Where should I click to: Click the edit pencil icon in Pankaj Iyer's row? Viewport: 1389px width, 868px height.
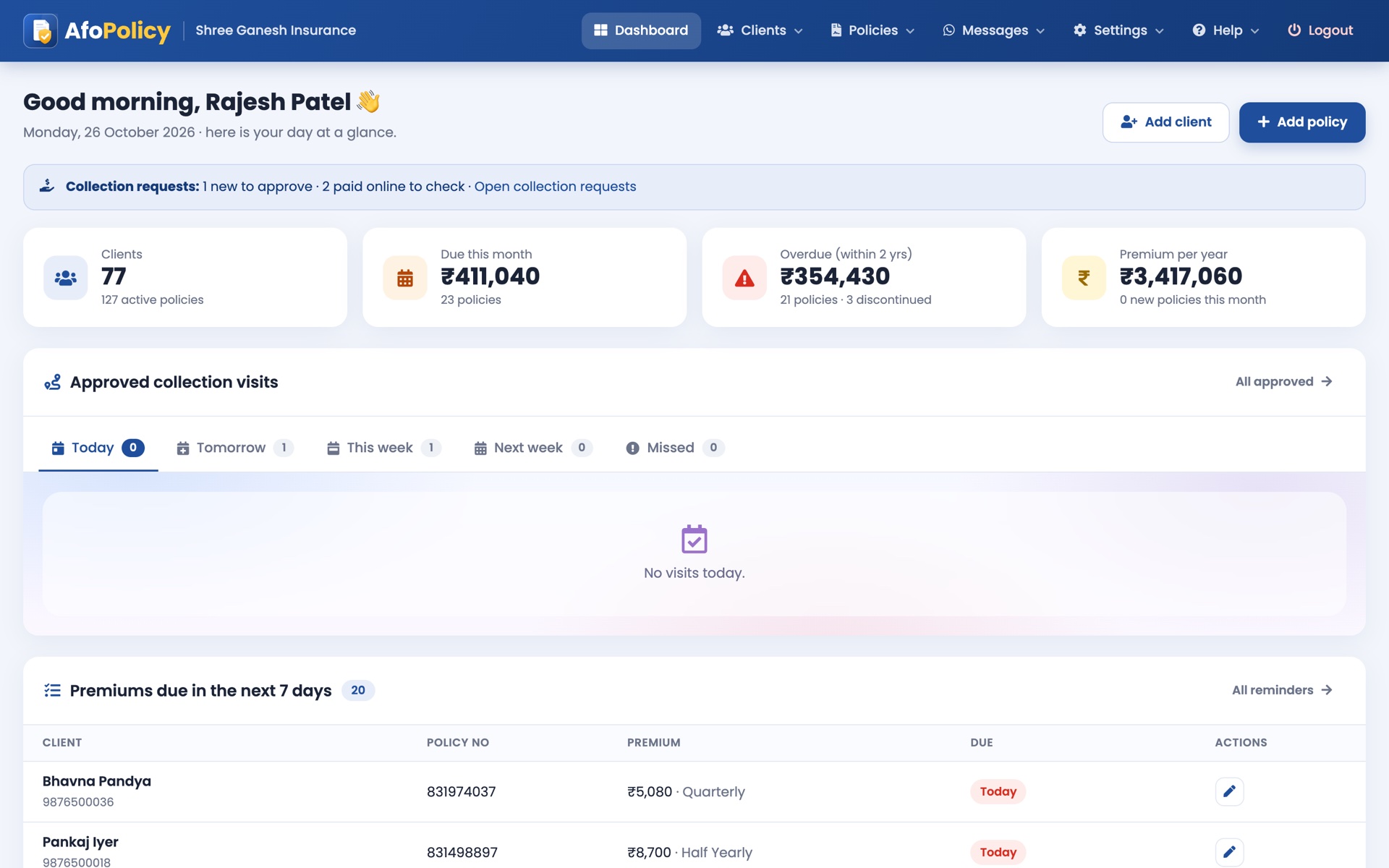[x=1229, y=852]
